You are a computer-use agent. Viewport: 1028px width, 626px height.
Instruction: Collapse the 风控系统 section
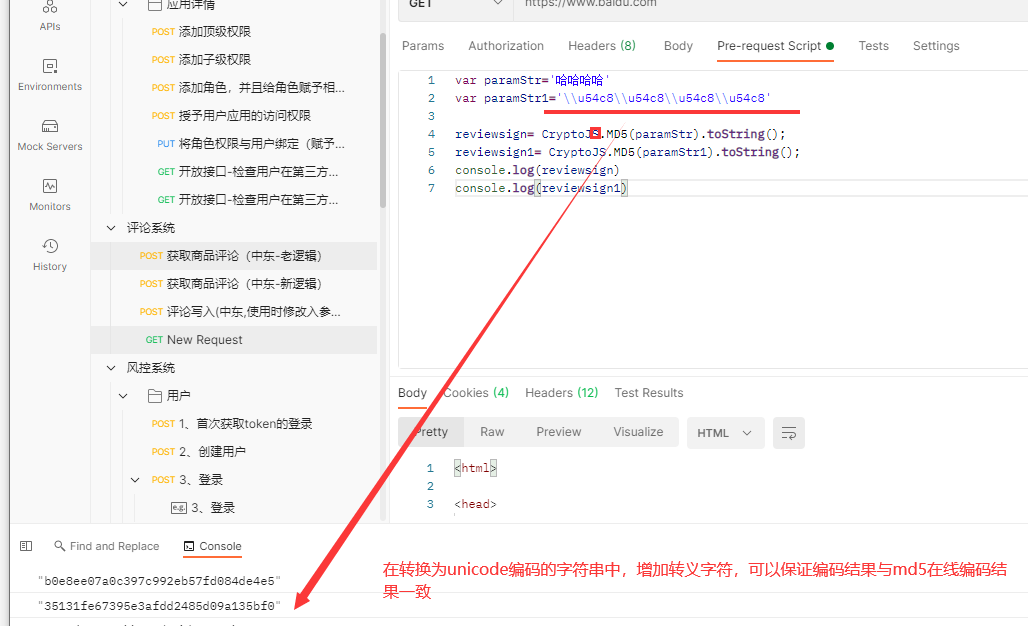110,367
